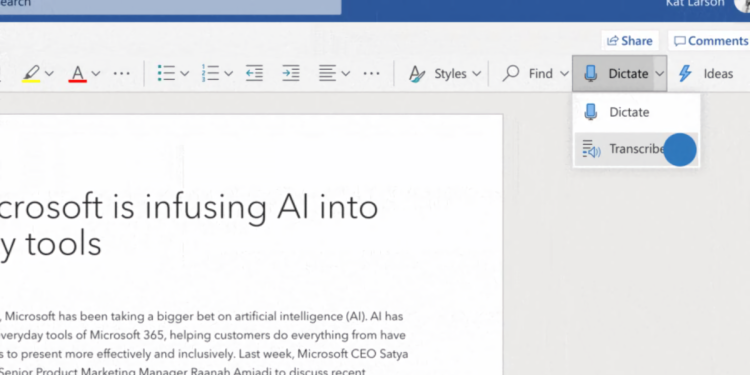The image size is (750, 375).
Task: Apply the red font color A icon
Action: coord(77,74)
